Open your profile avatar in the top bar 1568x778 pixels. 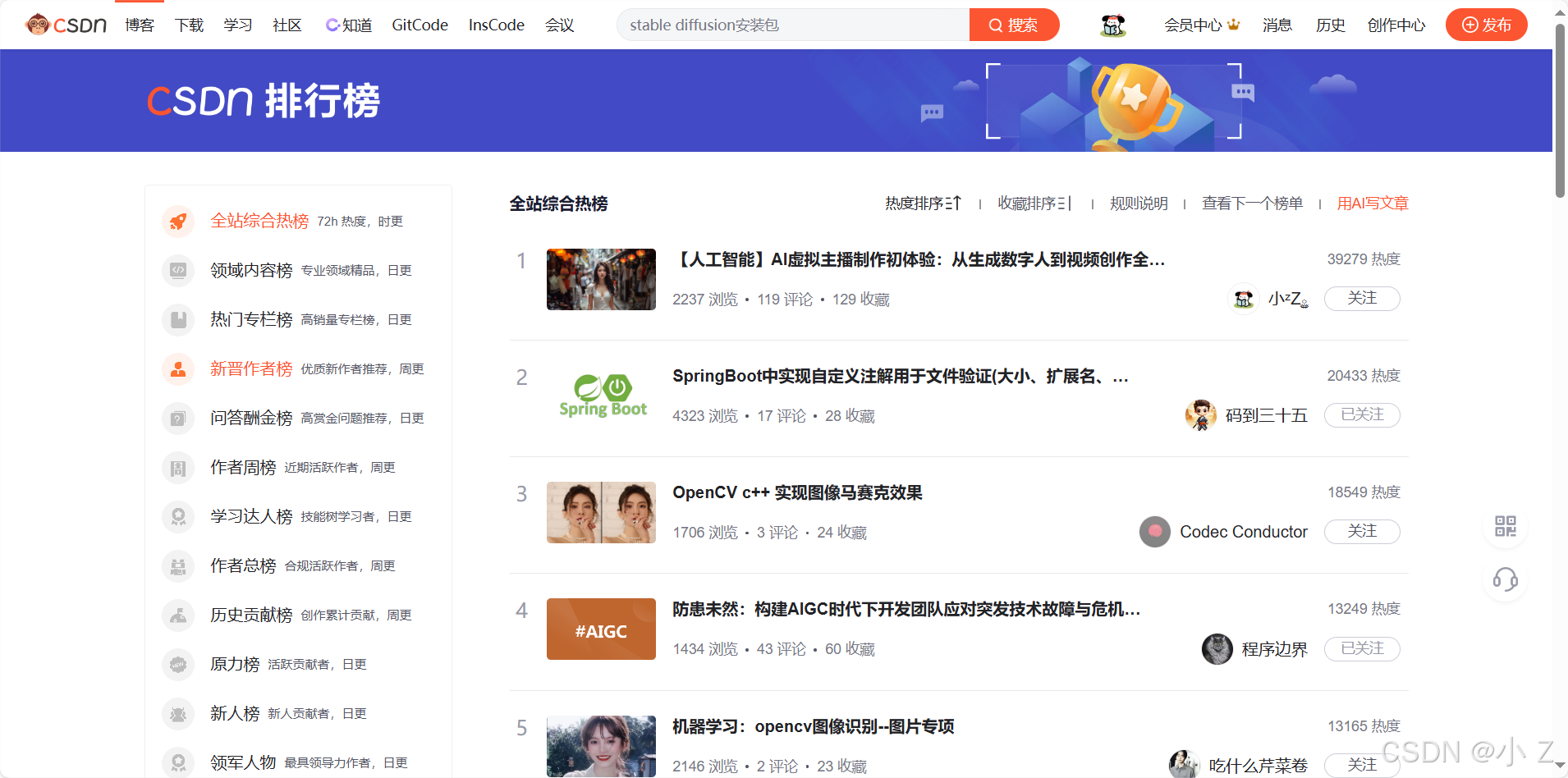tap(1112, 25)
